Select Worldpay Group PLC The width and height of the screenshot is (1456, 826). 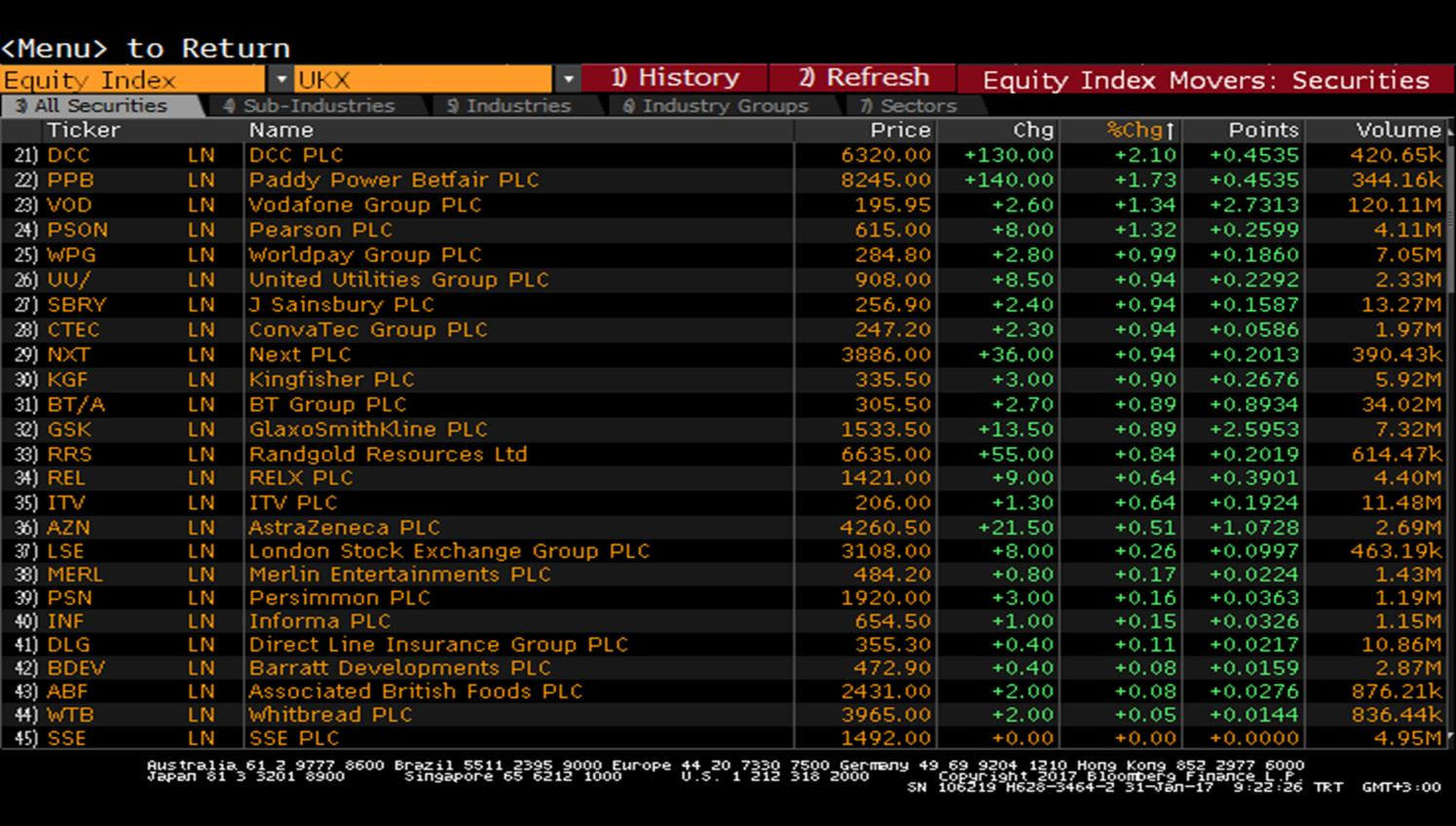(x=365, y=255)
